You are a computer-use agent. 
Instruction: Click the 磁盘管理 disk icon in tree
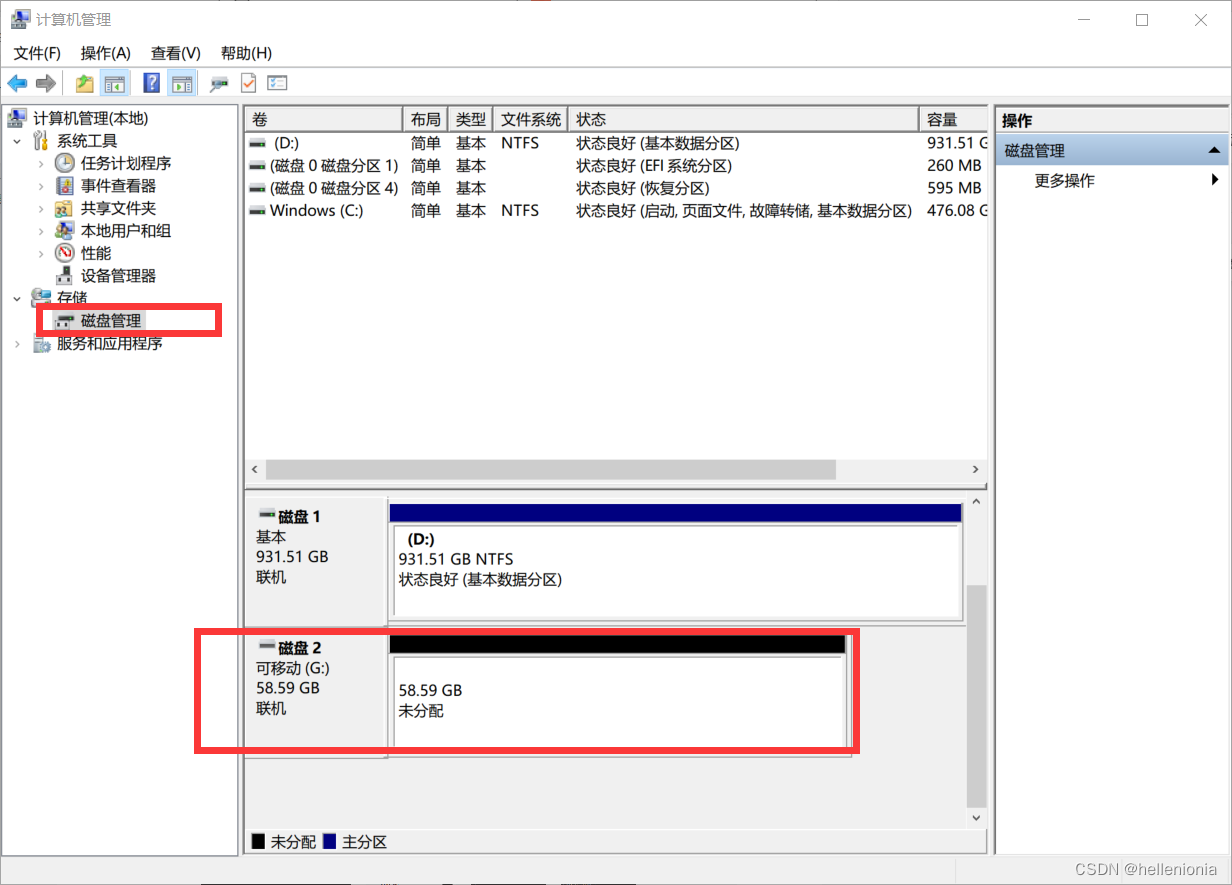pos(65,321)
